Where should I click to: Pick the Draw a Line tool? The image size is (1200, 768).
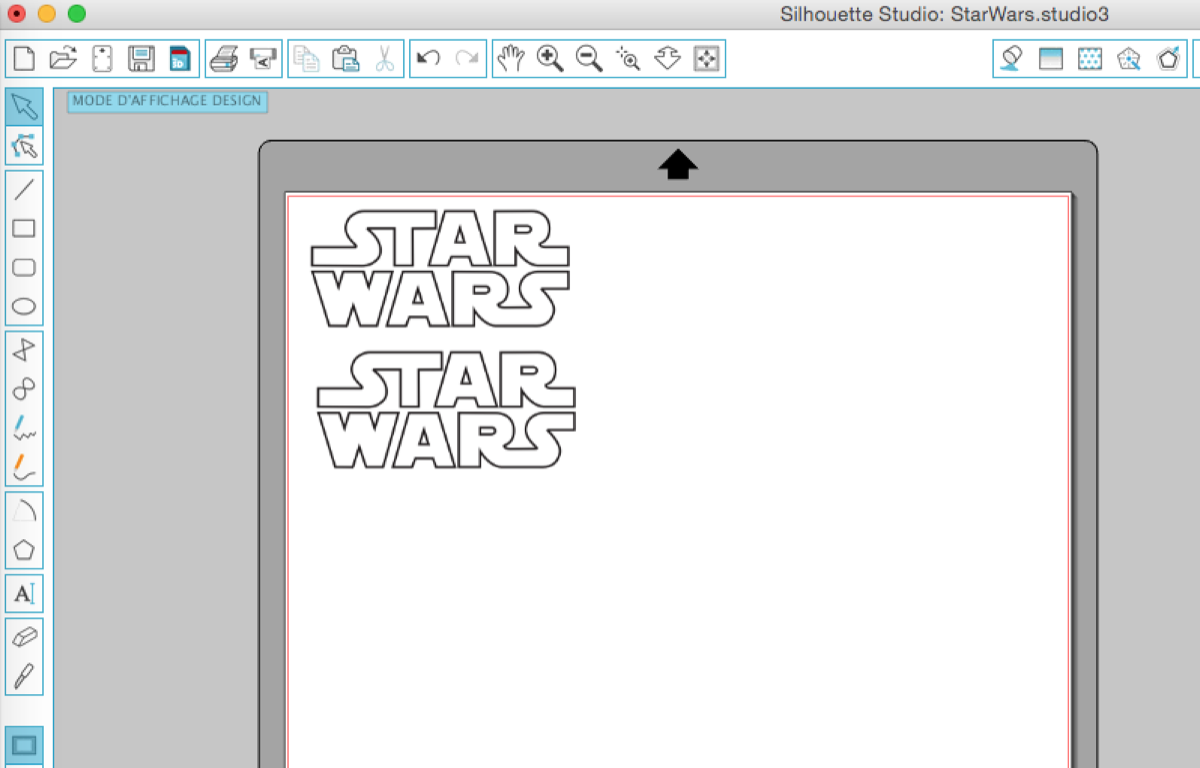[24, 189]
